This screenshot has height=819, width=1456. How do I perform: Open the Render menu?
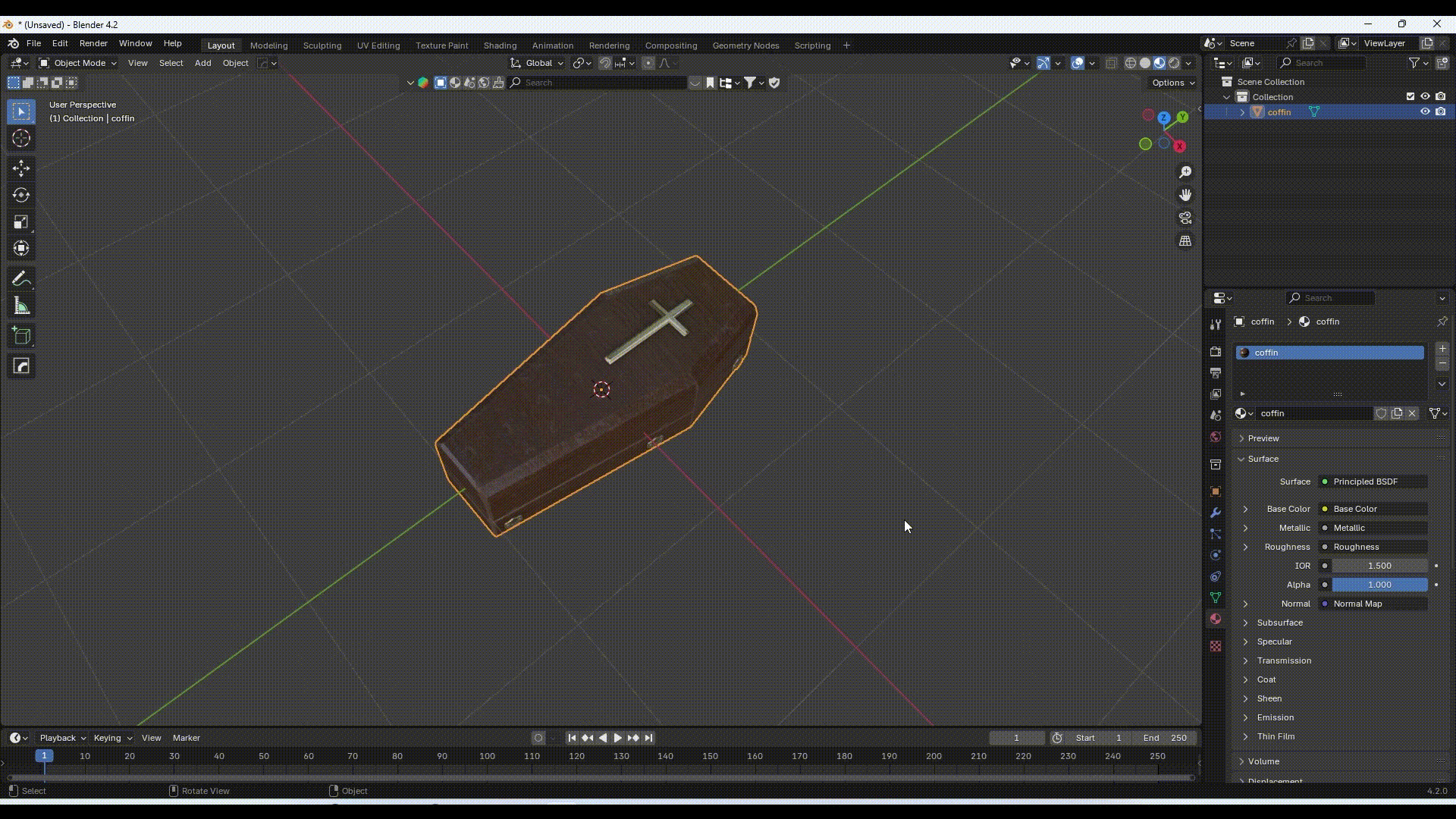(x=93, y=43)
